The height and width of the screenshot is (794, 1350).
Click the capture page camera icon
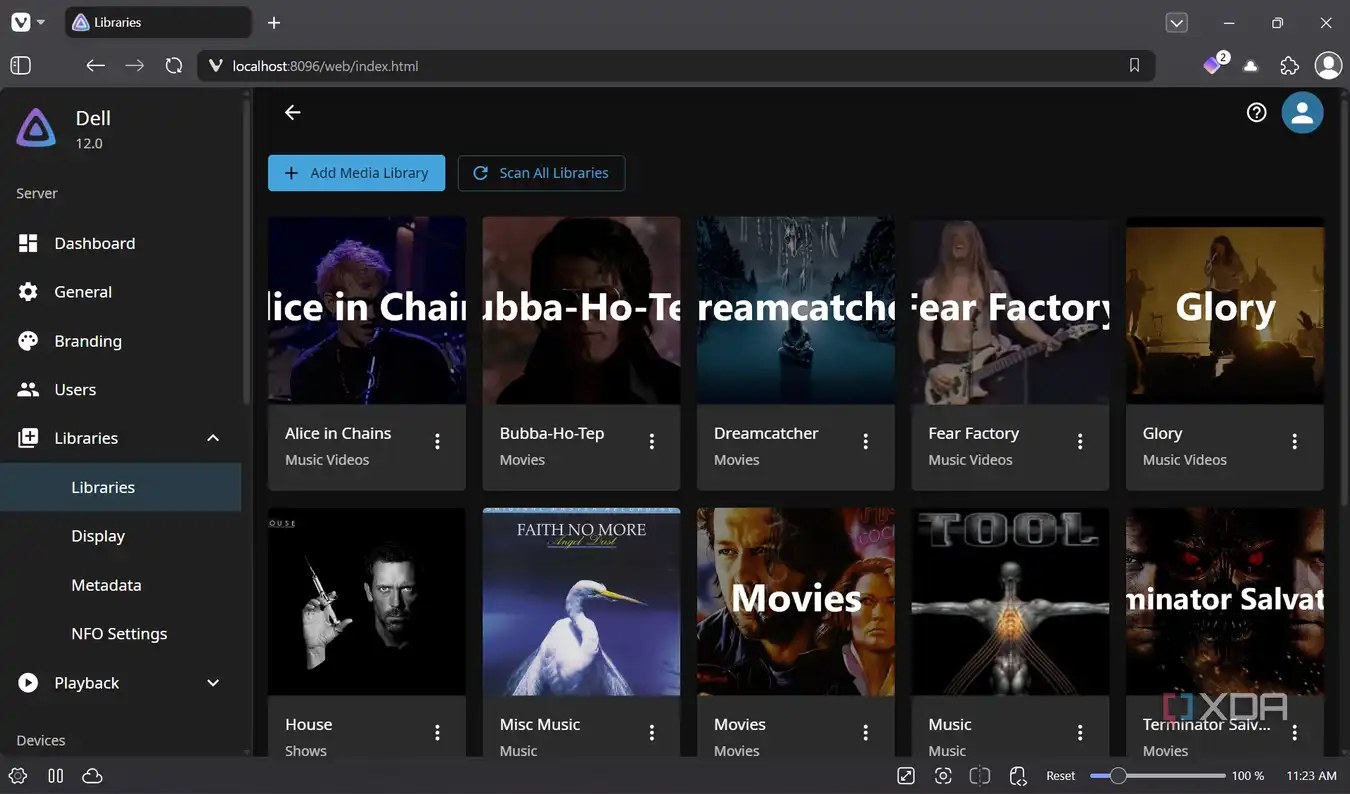(943, 775)
